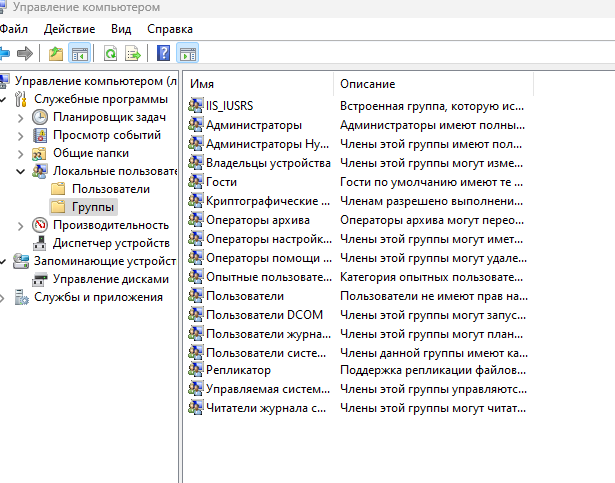The image size is (615, 483).
Task: Toggle the Show/Hide console tree icon
Action: click(x=80, y=53)
